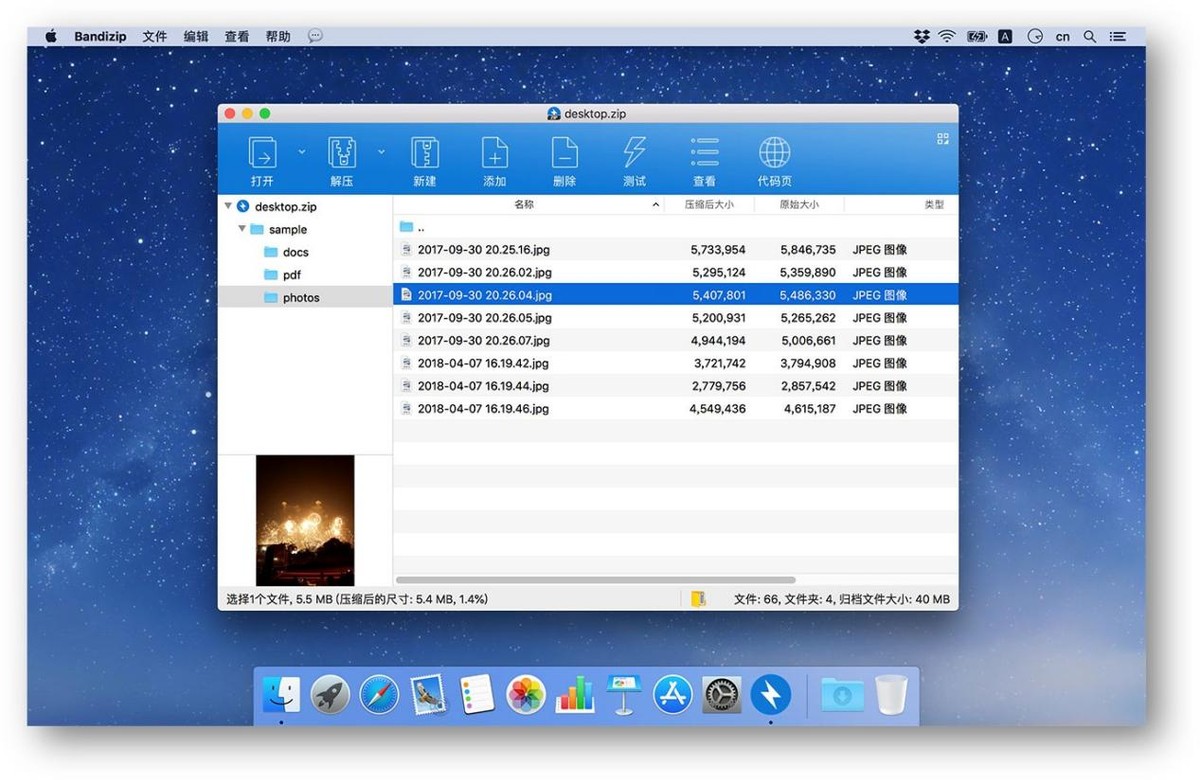Click the horizontal scrollbar in file list
Viewport: 1200px width, 780px height.
click(x=596, y=580)
